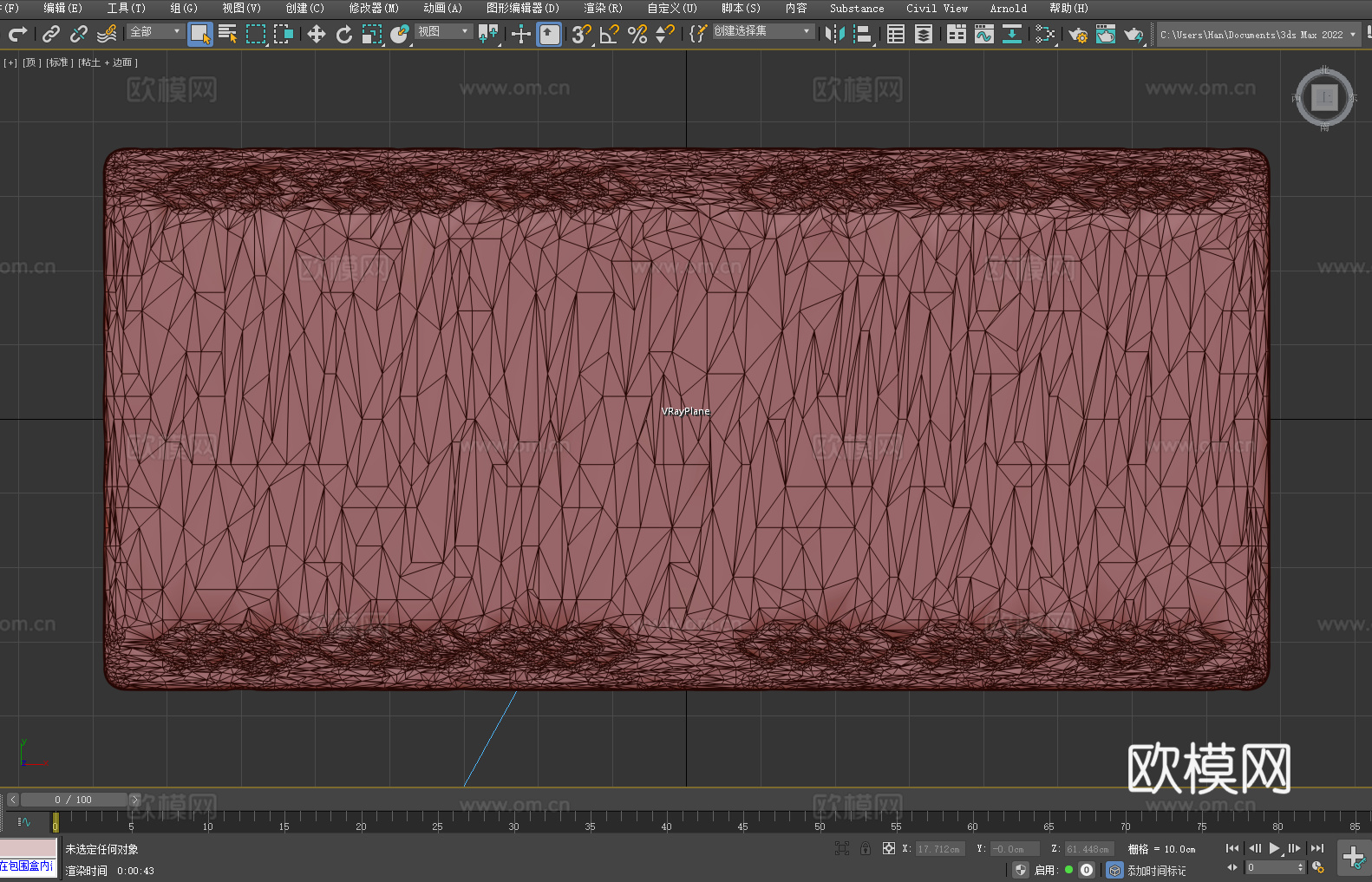The width and height of the screenshot is (1372, 882).
Task: Open the Scene Explorer toggle icon
Action: pyautogui.click(x=896, y=34)
